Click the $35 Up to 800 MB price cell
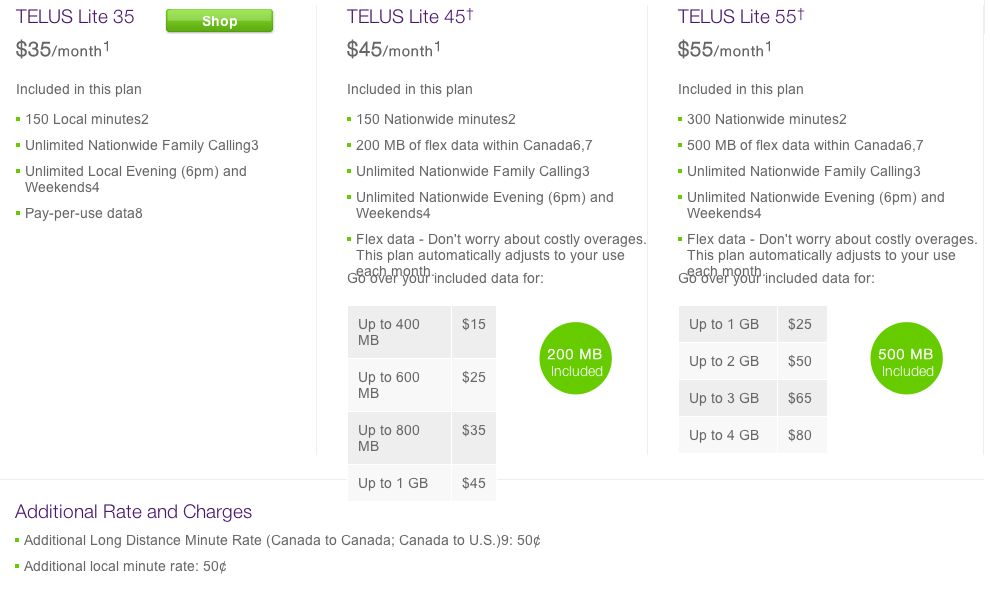Viewport: 990px width, 596px height. pyautogui.click(x=474, y=438)
